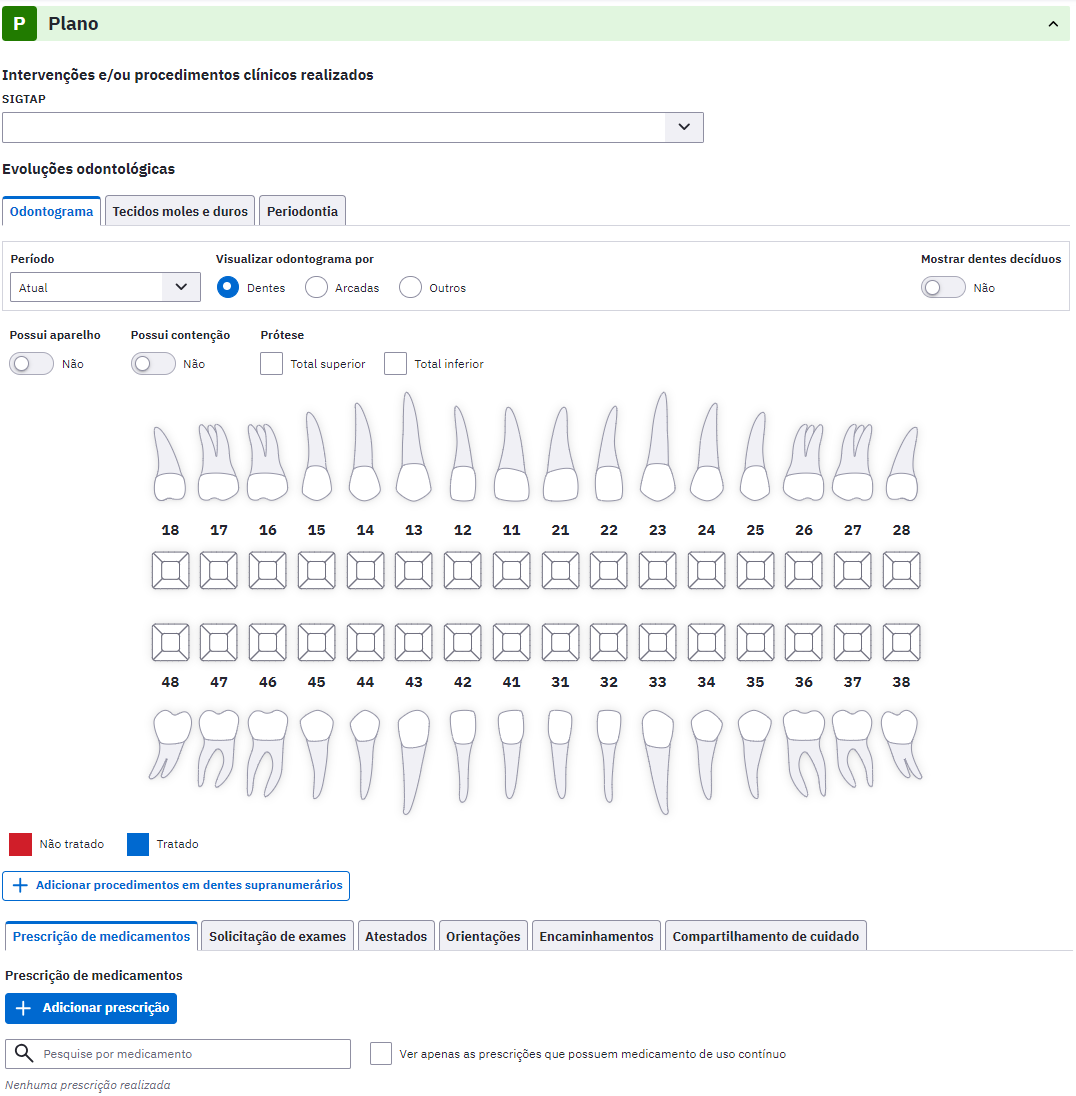Click surface diagram for tooth 33

pyautogui.click(x=657, y=642)
